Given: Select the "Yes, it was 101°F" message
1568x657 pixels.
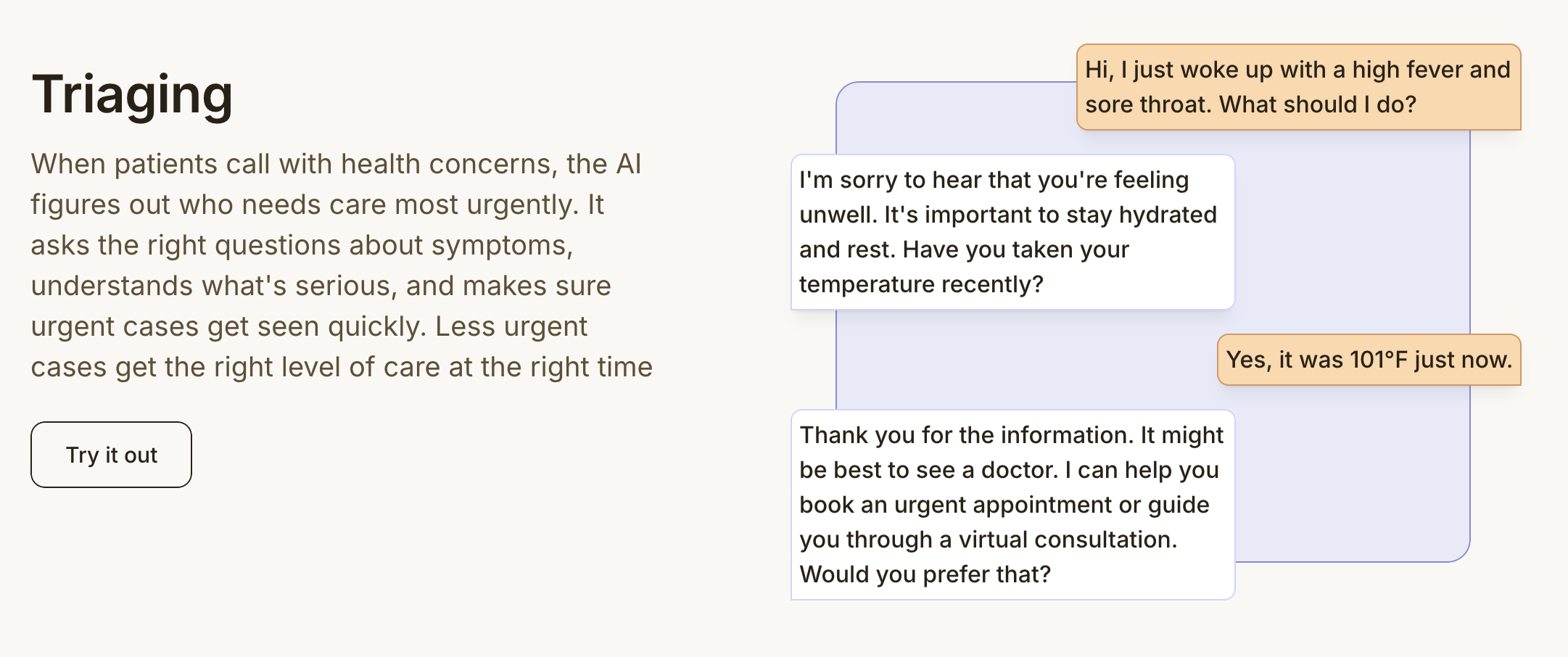Looking at the screenshot, I should click(1368, 360).
